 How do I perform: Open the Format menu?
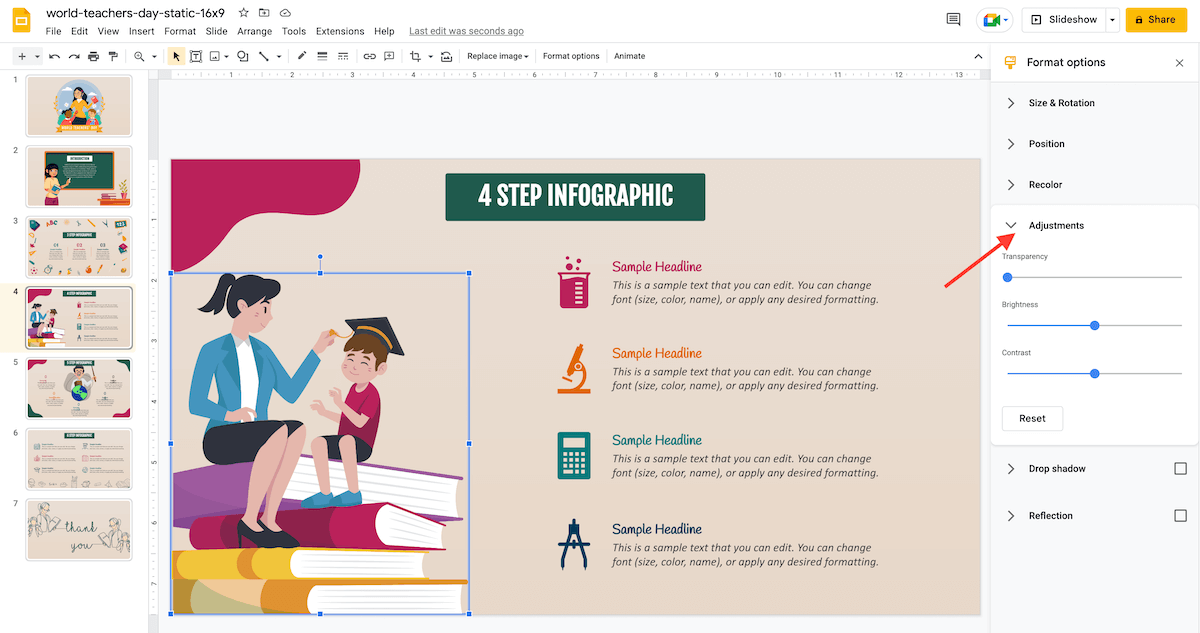[x=180, y=31]
